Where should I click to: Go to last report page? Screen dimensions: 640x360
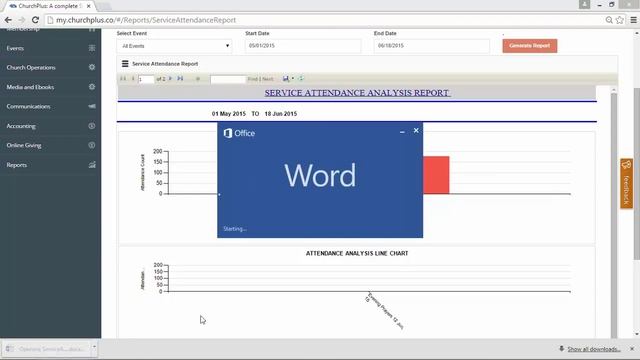tap(180, 78)
